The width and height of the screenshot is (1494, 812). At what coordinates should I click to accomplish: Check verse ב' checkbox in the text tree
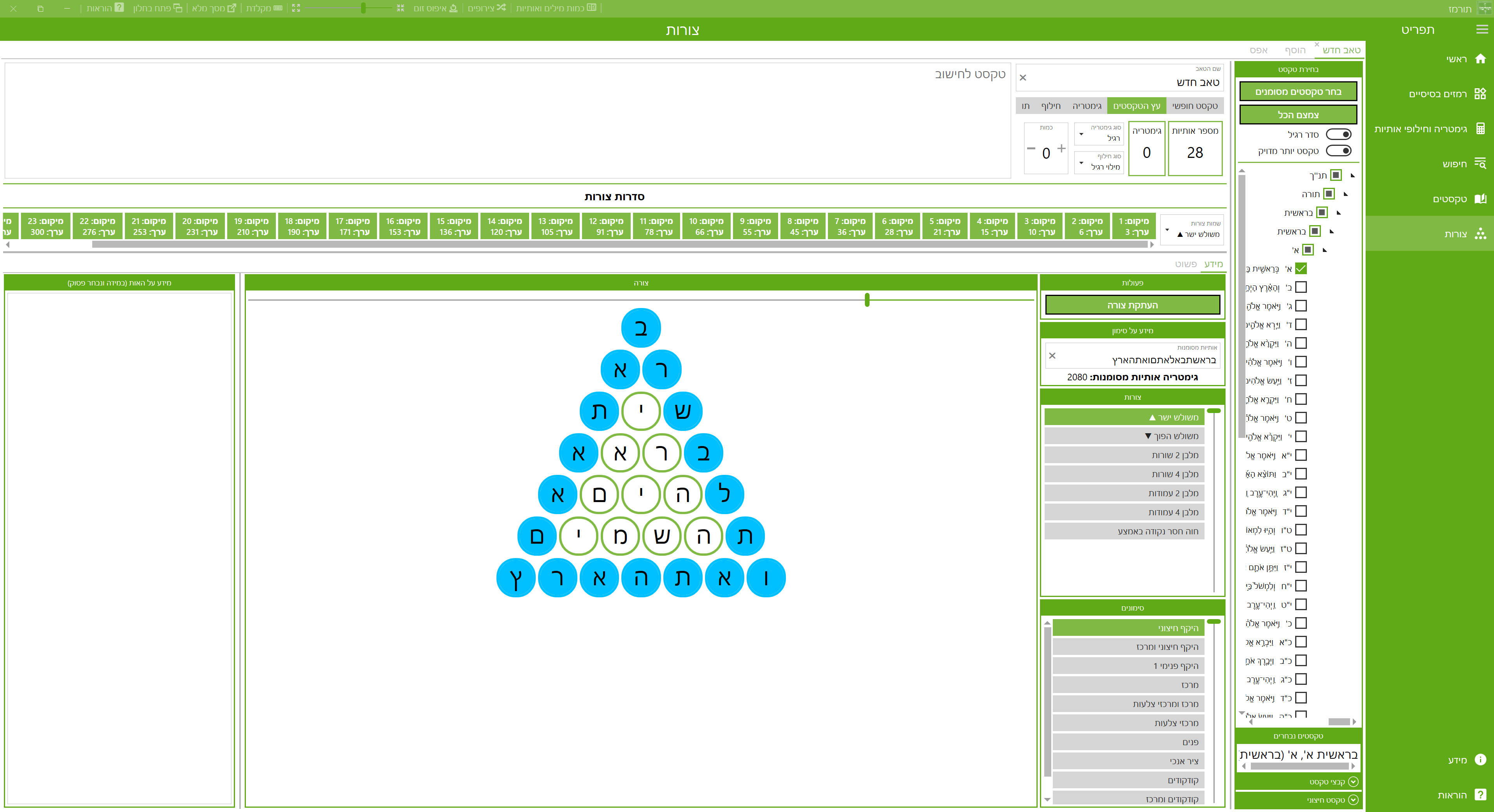coord(1301,287)
